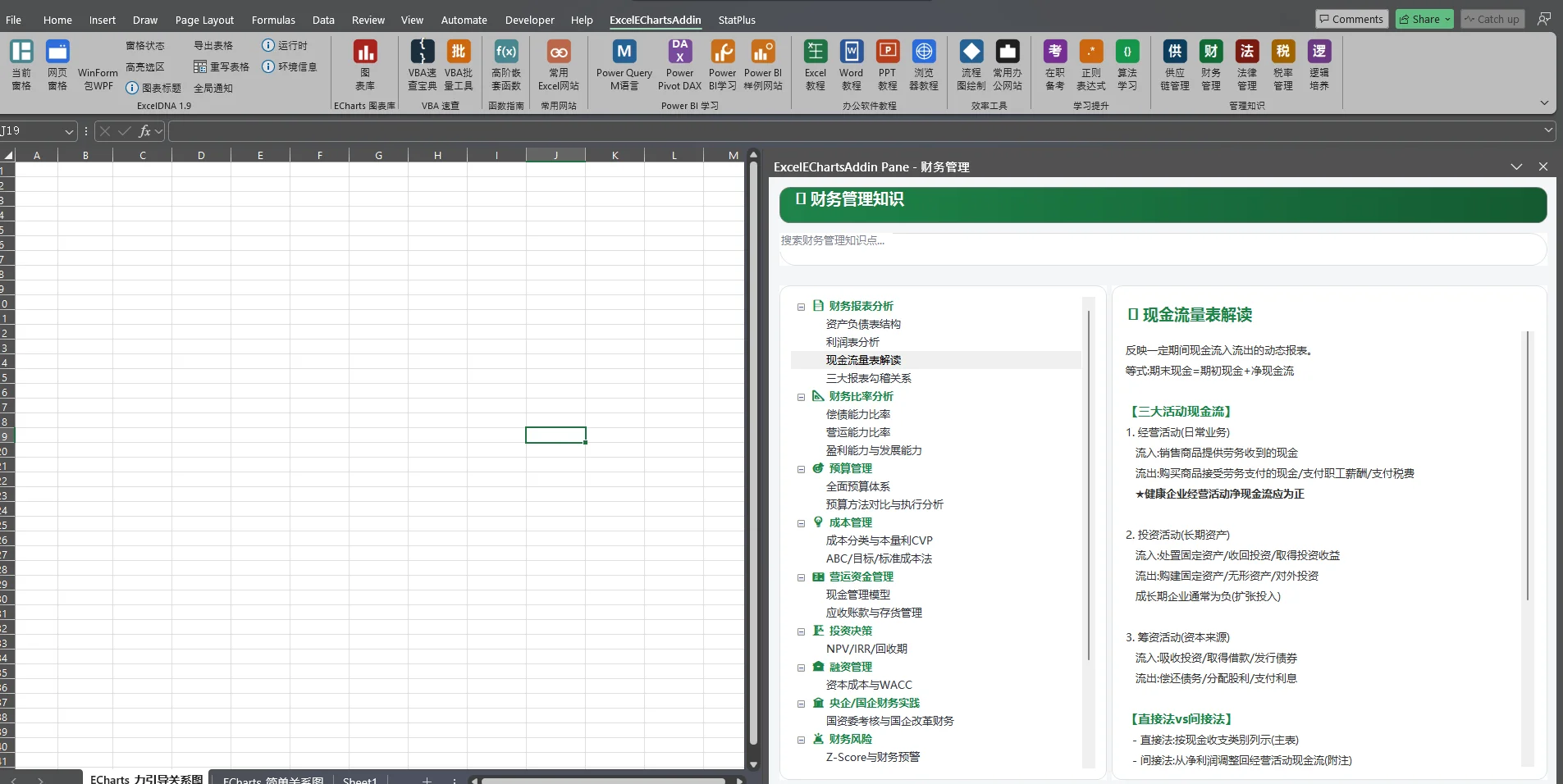1563x784 pixels.
Task: Click the 导出表格 button
Action: click(x=213, y=45)
